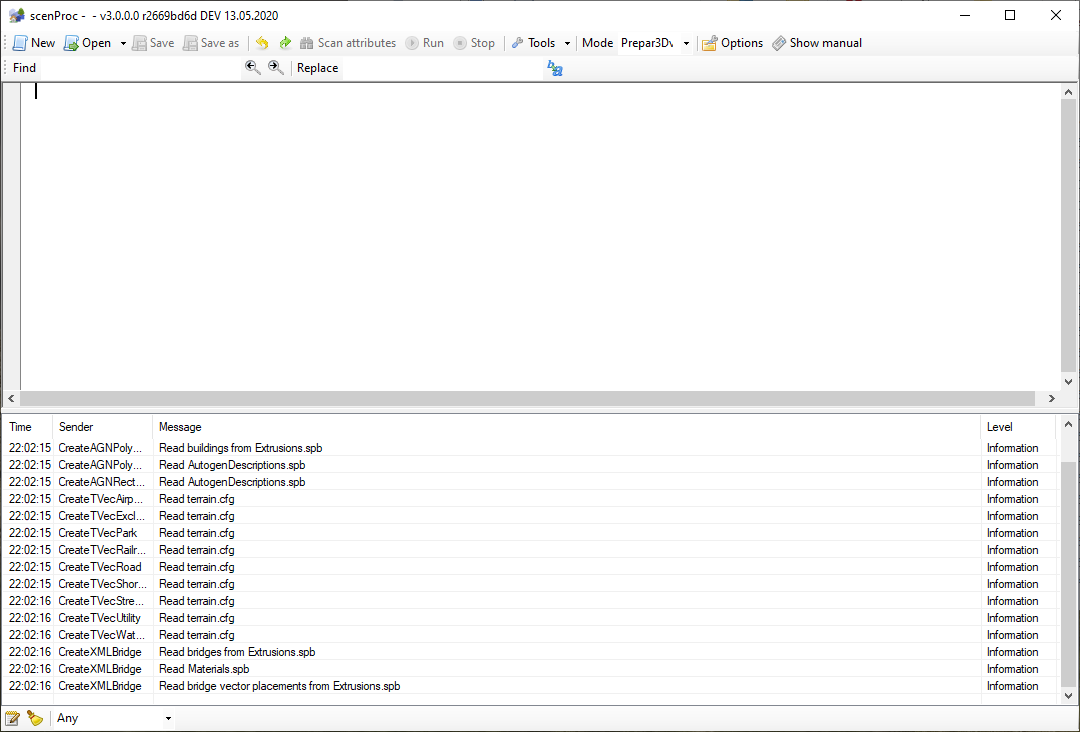Expand the Open button dropdown arrow
This screenshot has height=732, width=1080.
(123, 43)
